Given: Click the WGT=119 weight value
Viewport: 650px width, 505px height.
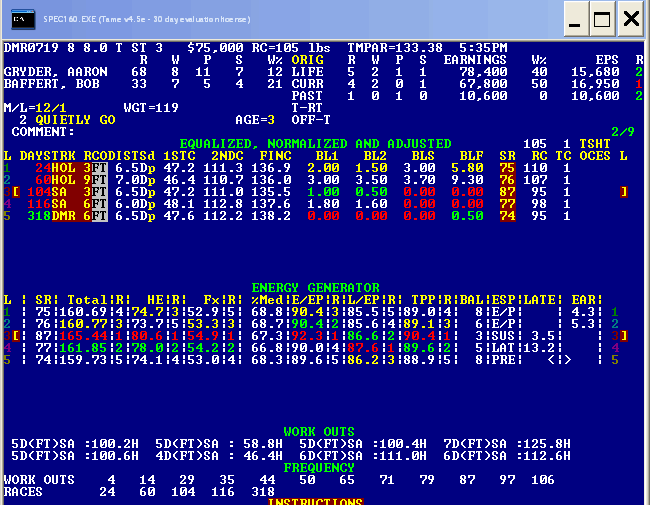Looking at the screenshot, I should [x=151, y=108].
